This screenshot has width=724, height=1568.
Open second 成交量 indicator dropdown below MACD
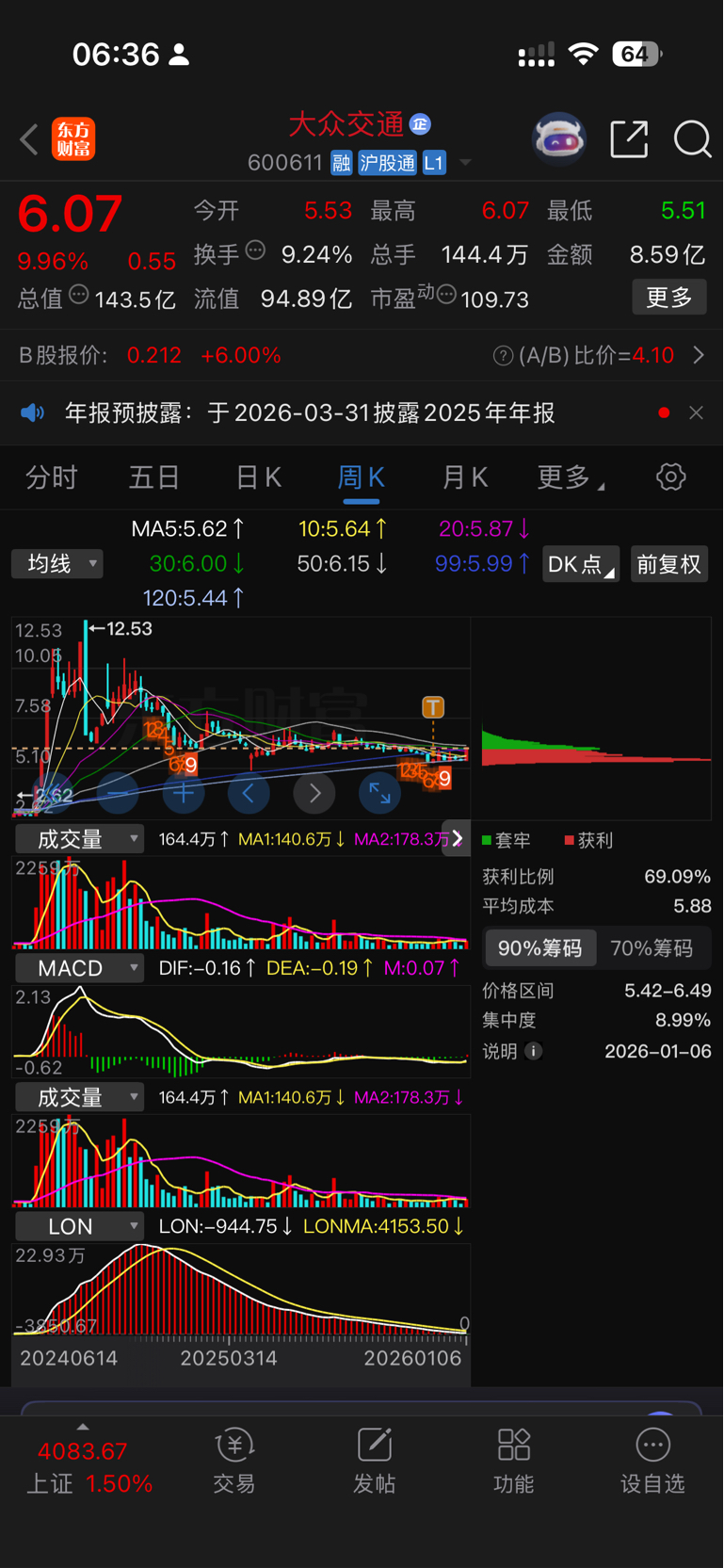click(79, 1097)
